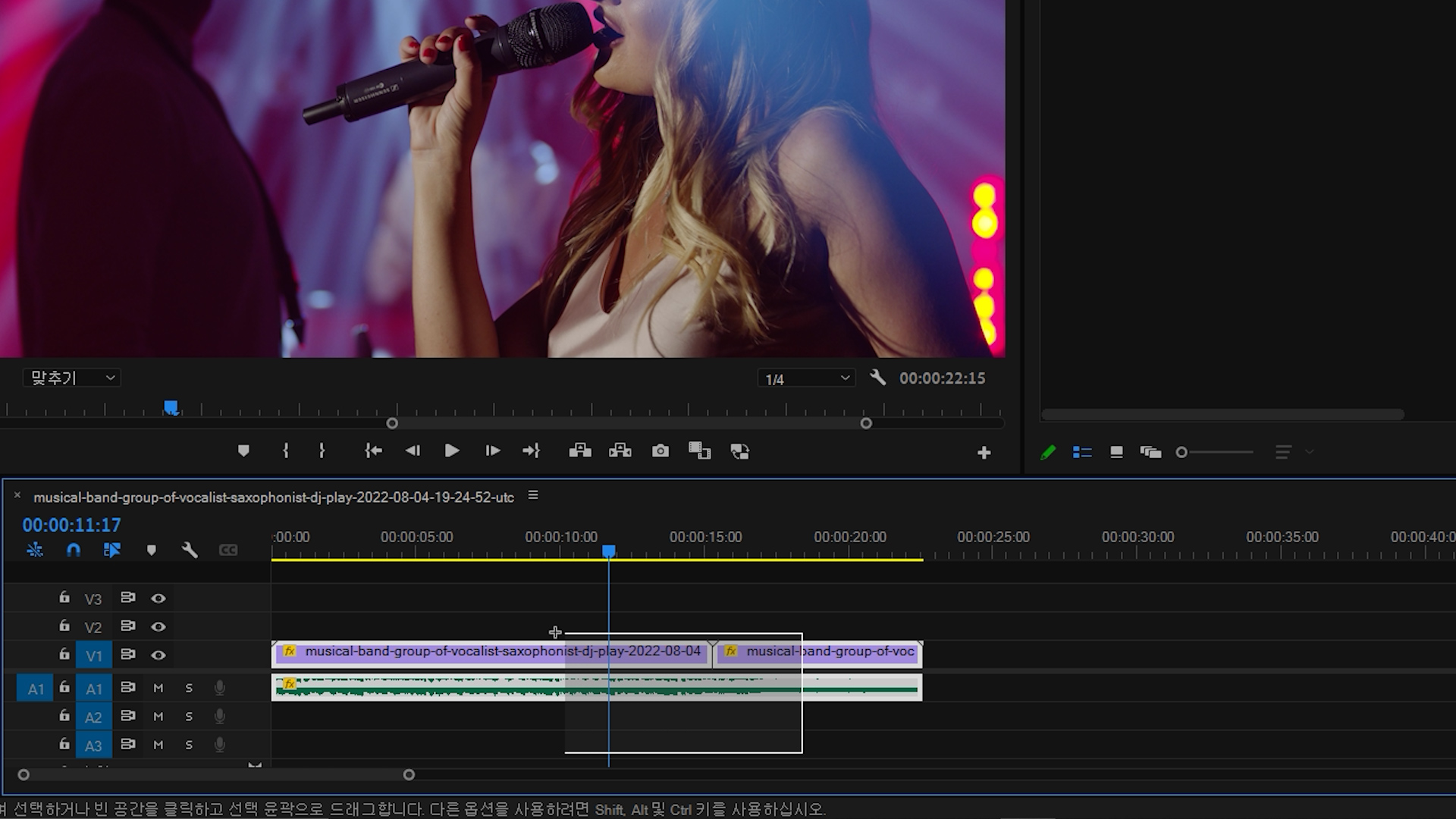Open the playback resolution dropdown showing 1/4
The width and height of the screenshot is (1456, 819).
point(806,378)
